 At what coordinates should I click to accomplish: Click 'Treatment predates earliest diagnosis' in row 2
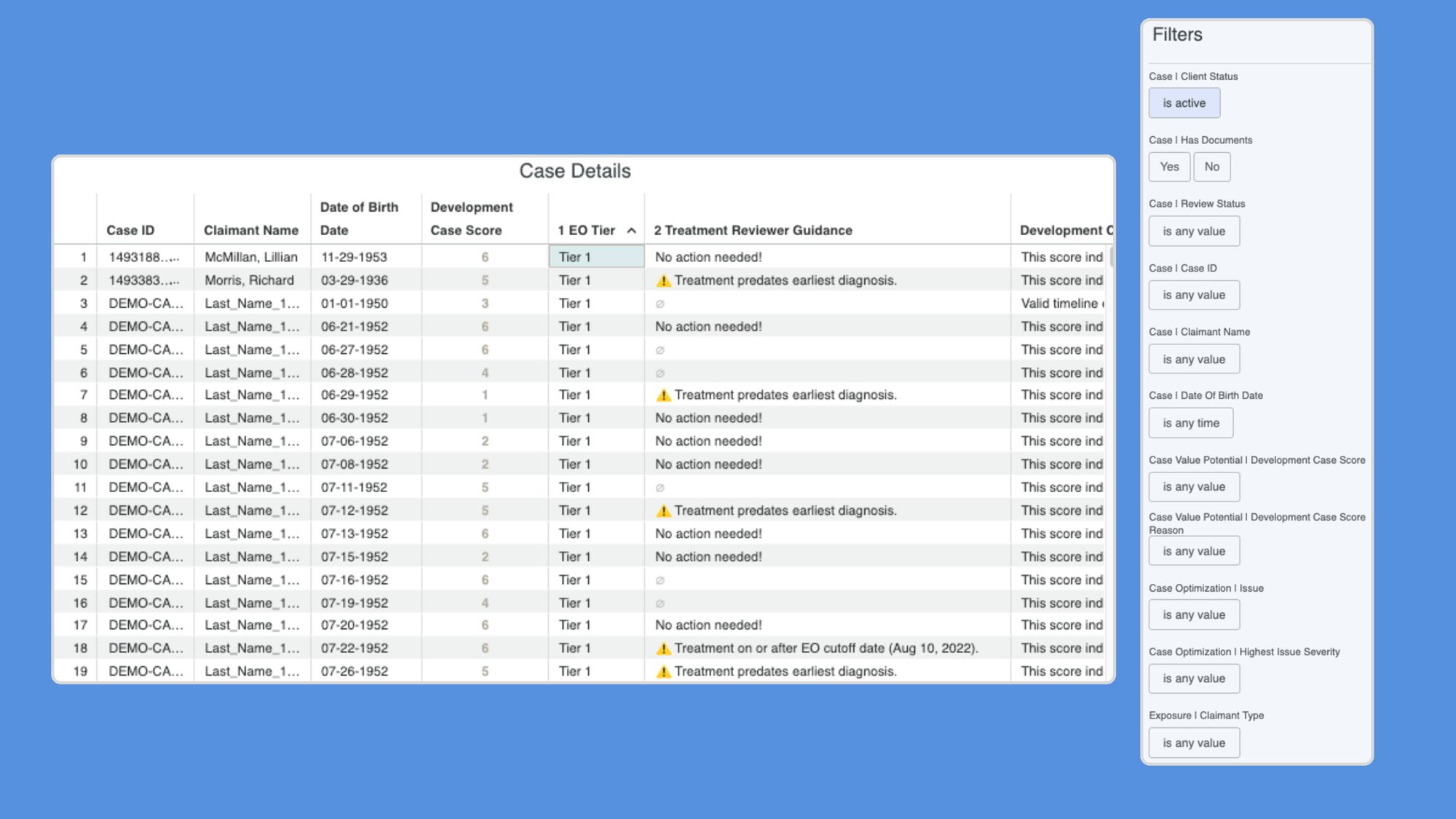coord(786,280)
